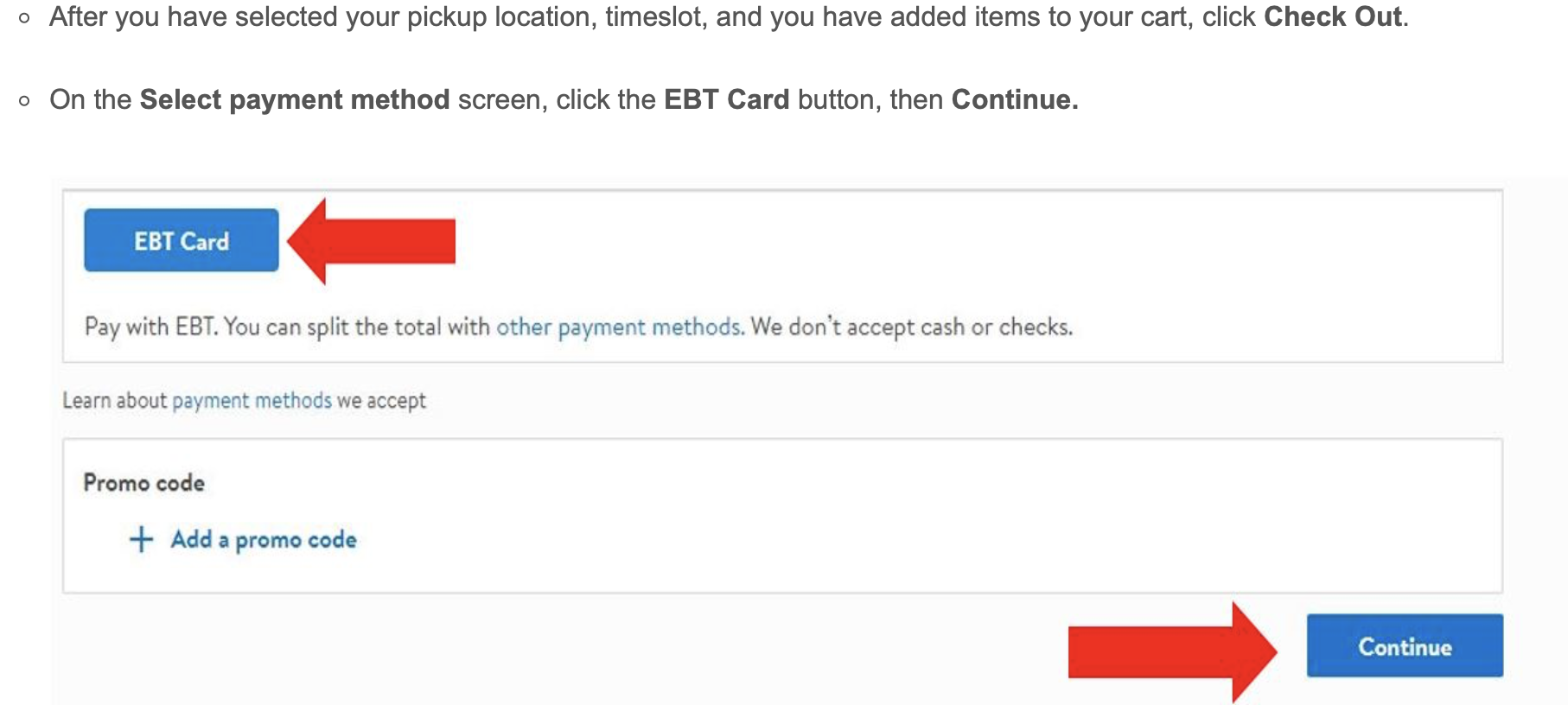Follow 'payment methods' link in Learn about line

point(252,401)
